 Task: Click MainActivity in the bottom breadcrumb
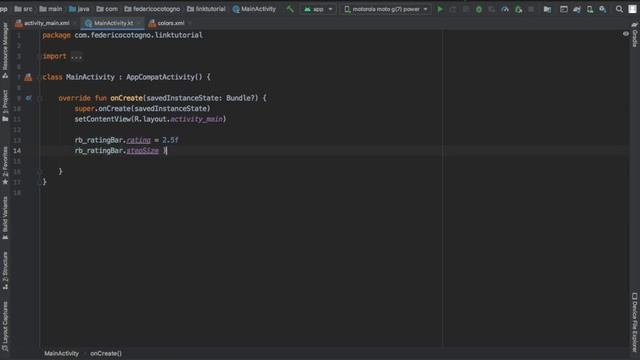point(62,353)
